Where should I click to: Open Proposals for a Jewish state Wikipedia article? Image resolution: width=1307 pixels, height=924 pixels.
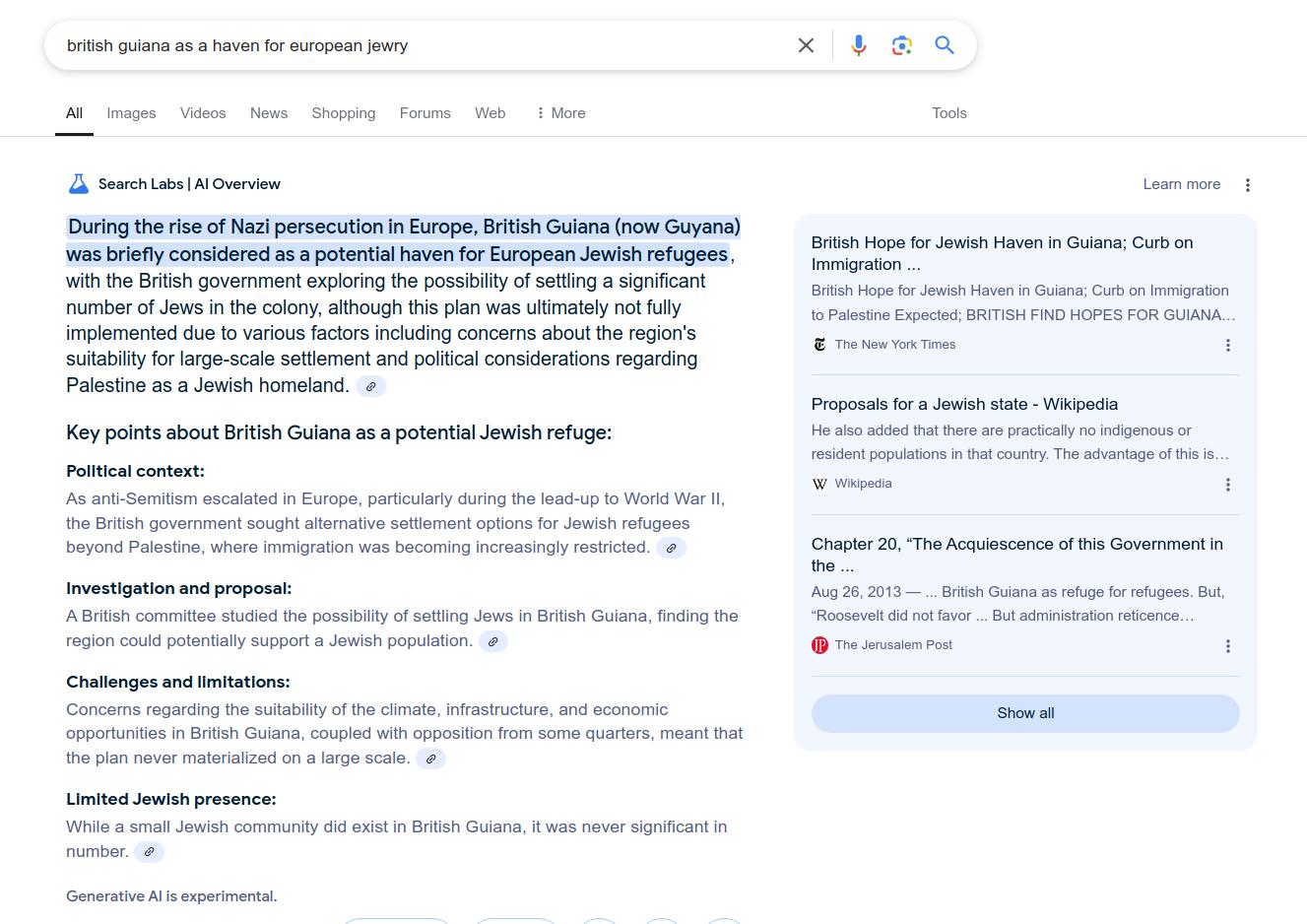pos(963,404)
